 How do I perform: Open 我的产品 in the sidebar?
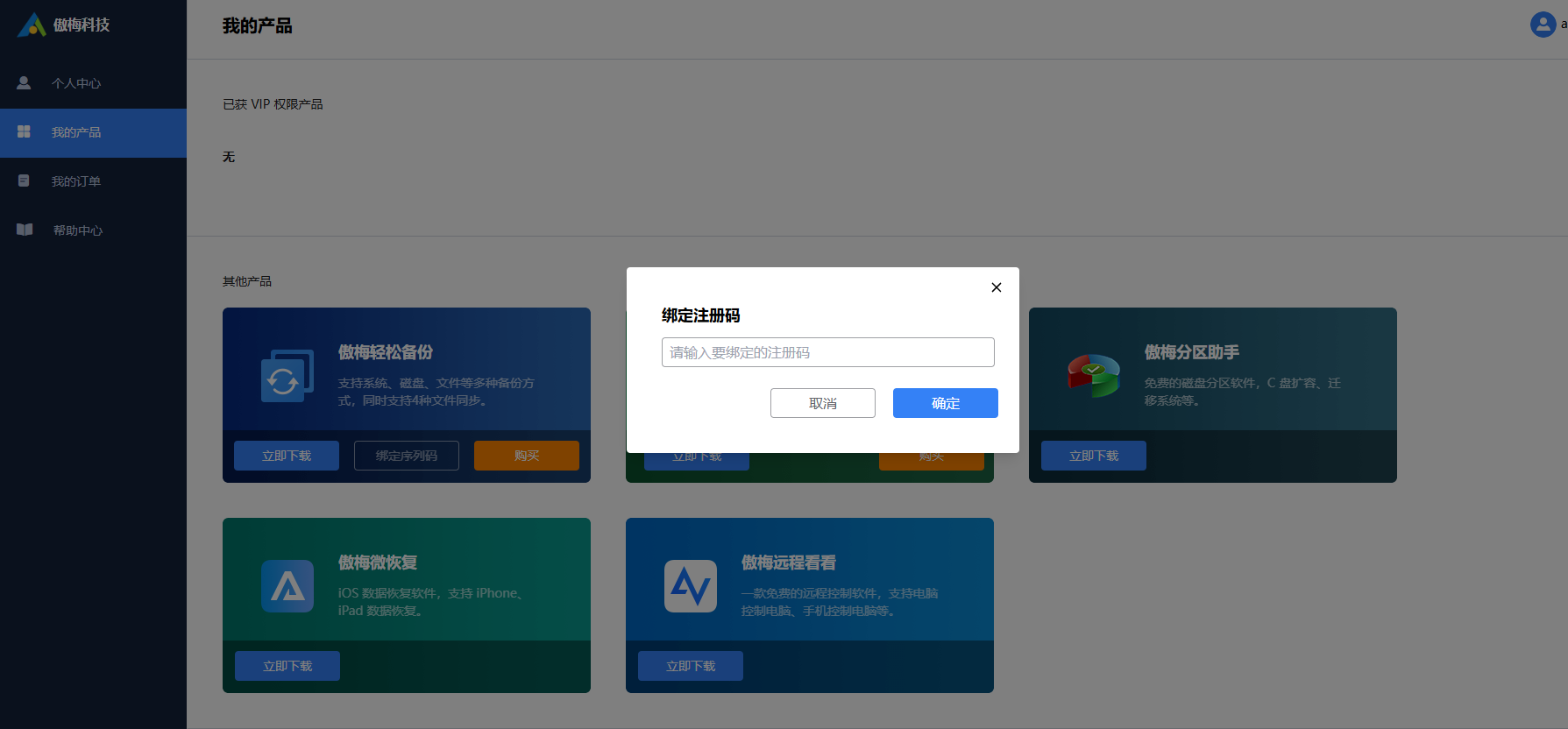[76, 132]
